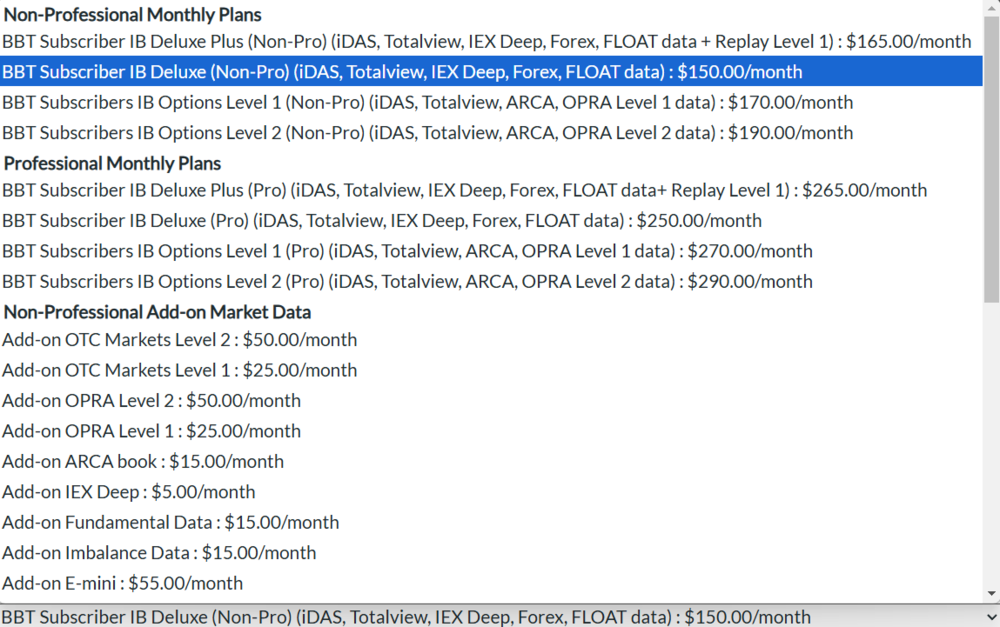Select IB Options Level 1 (Pro) plan
Screen dimensions: 1000x627
pyautogui.click(x=407, y=251)
